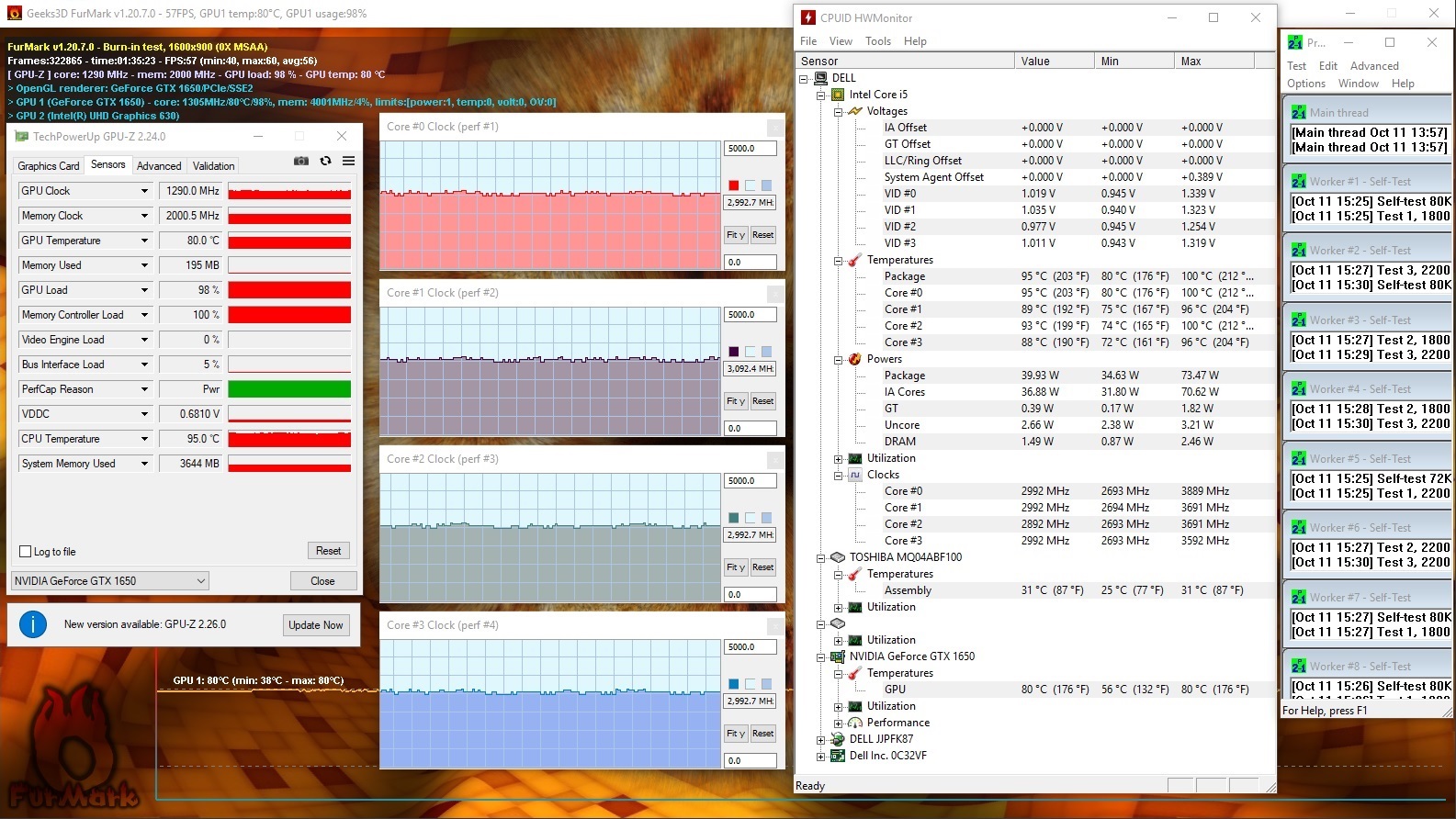Open the GPU Temperature sensor dropdown arrow
Screen dimensions: 1456x819
(144, 241)
